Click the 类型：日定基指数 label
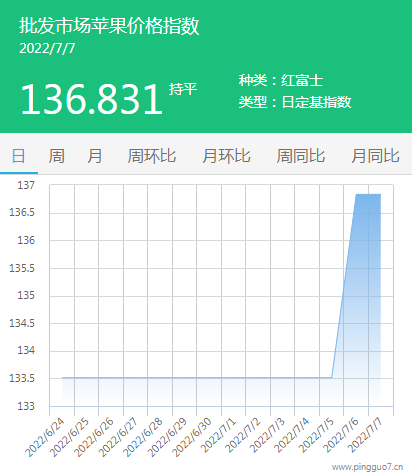Image resolution: width=412 pixels, height=476 pixels. coord(295,102)
